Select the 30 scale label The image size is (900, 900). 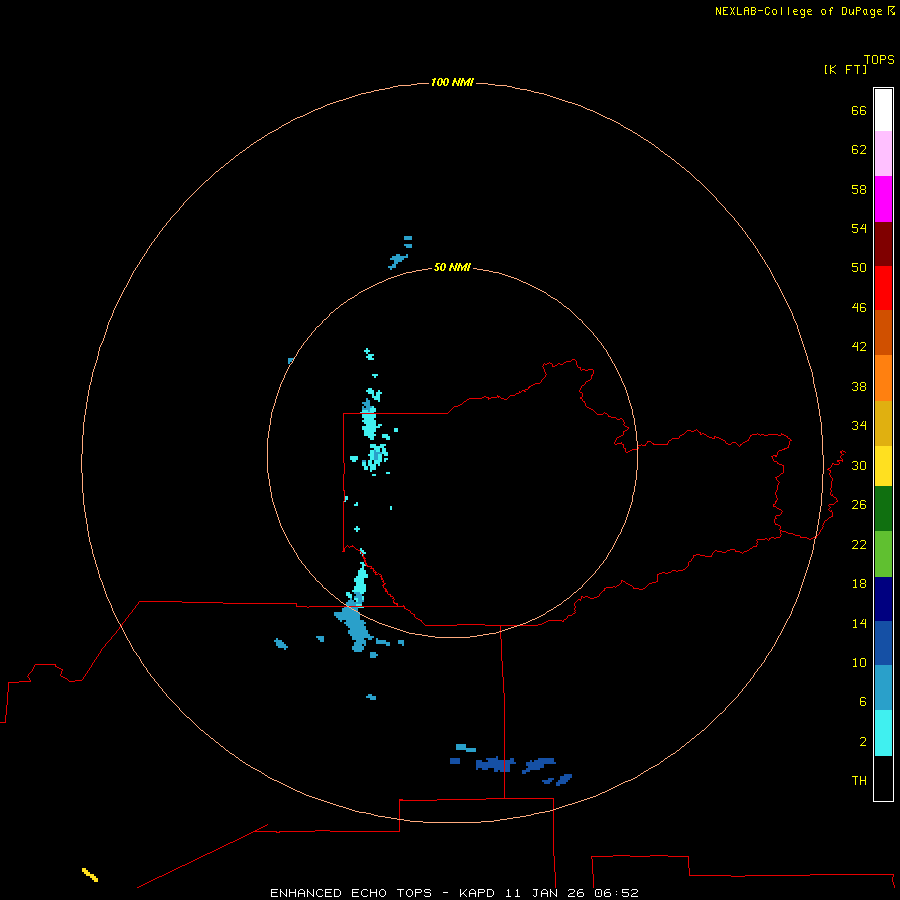click(859, 465)
